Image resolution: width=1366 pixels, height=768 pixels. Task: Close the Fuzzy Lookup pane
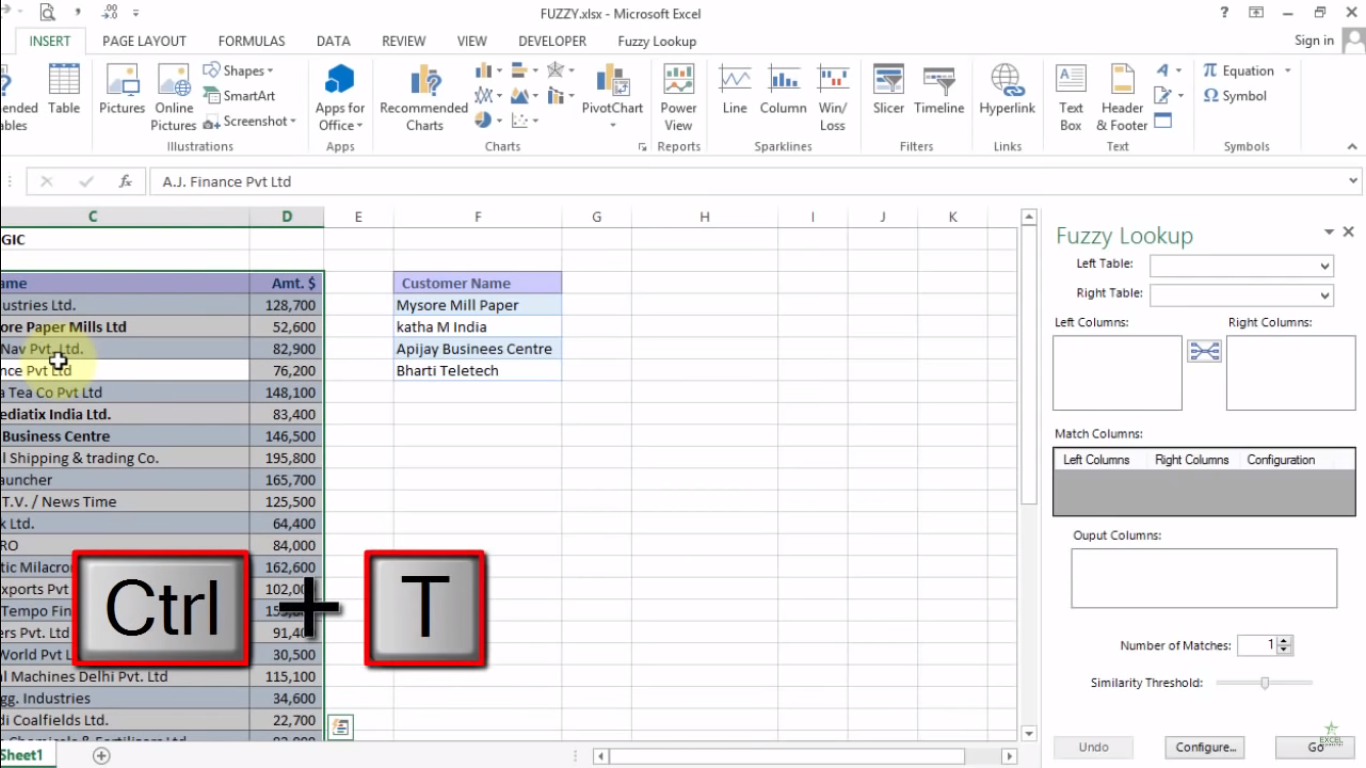(1348, 232)
